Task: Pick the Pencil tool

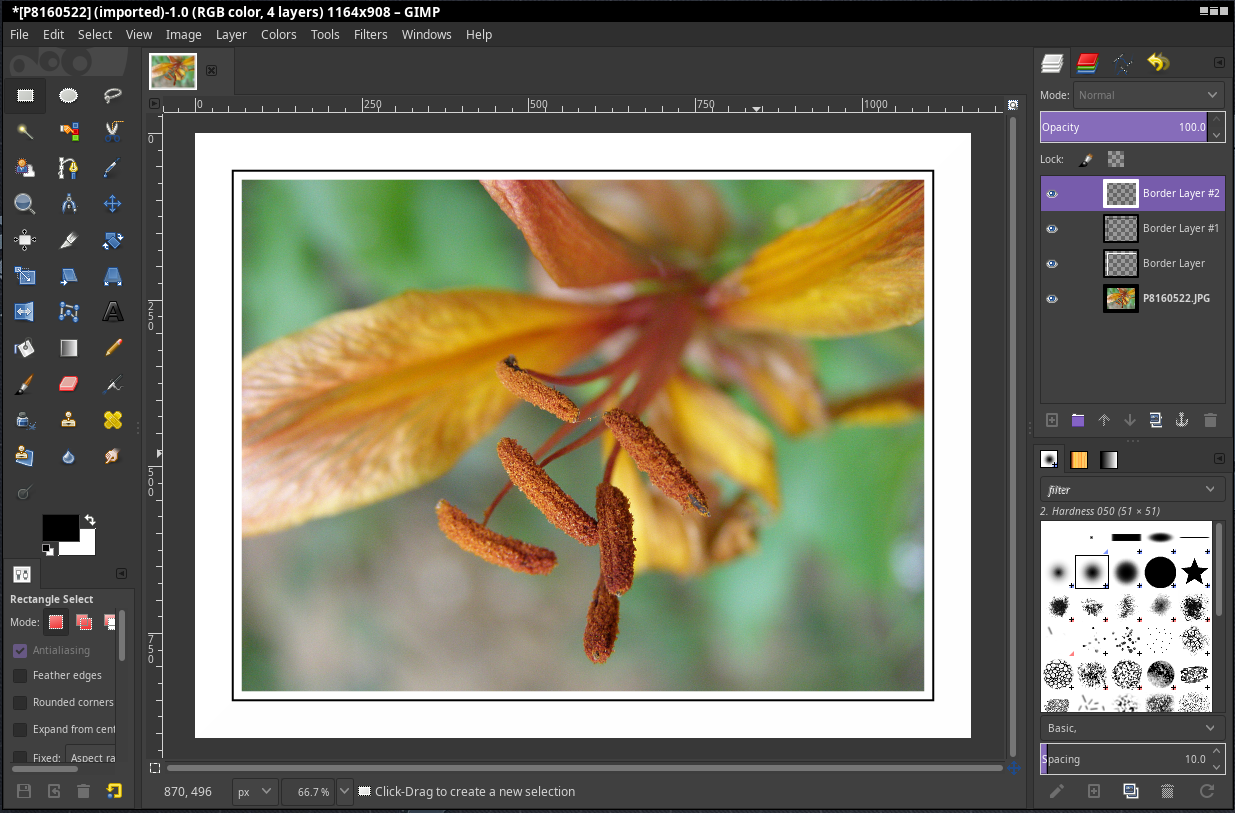Action: click(x=112, y=348)
